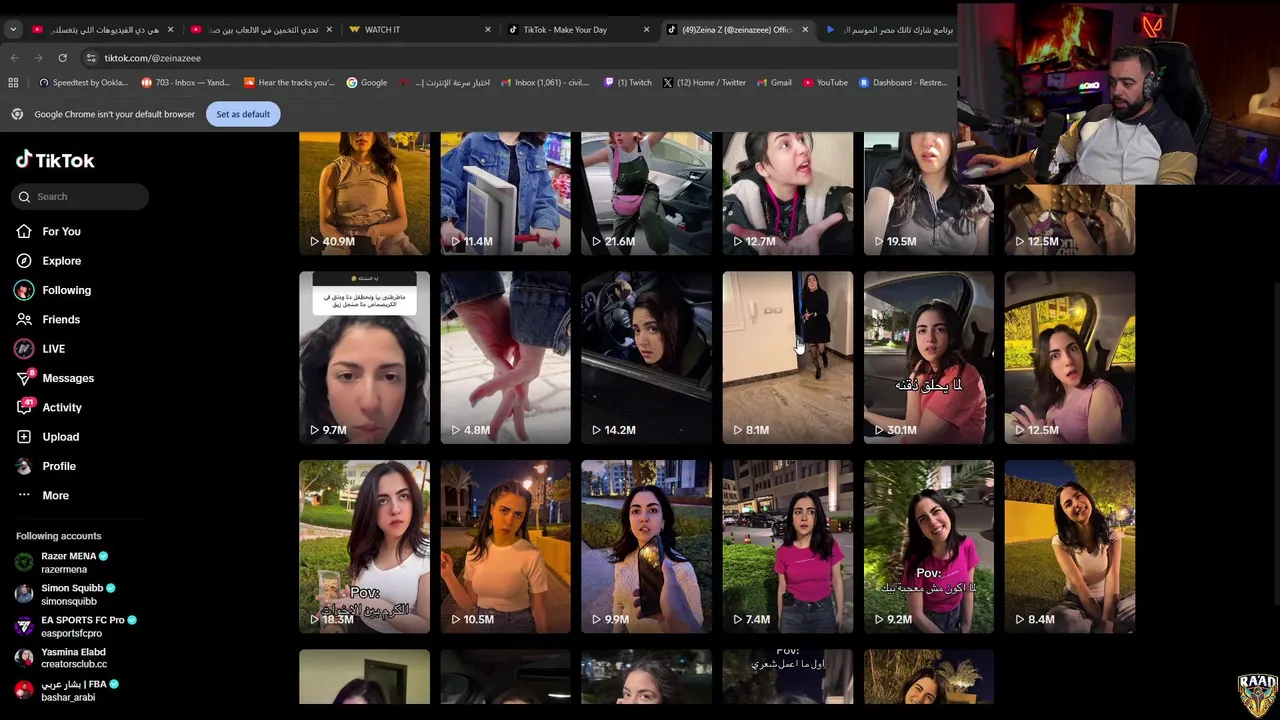Open the video with 18.3M views
This screenshot has width=1280, height=720.
364,546
